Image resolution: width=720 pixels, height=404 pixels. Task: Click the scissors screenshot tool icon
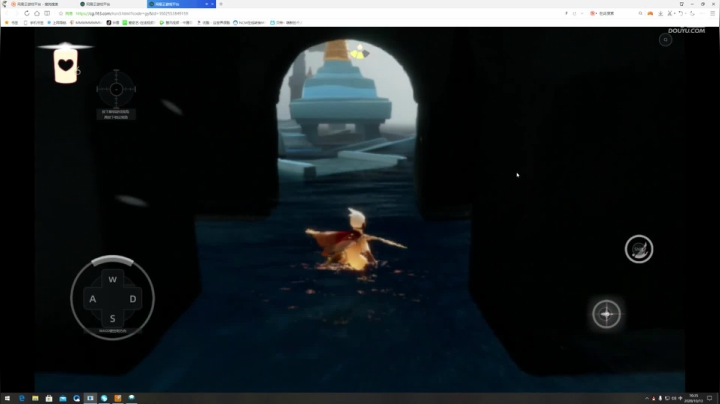[x=670, y=13]
